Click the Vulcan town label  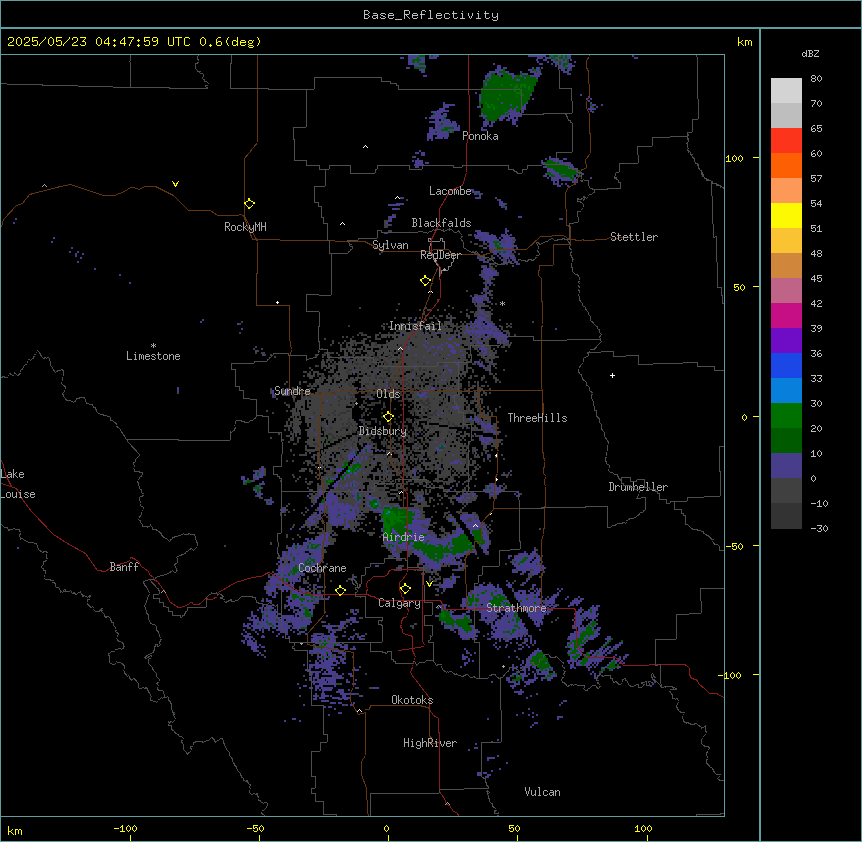point(542,792)
